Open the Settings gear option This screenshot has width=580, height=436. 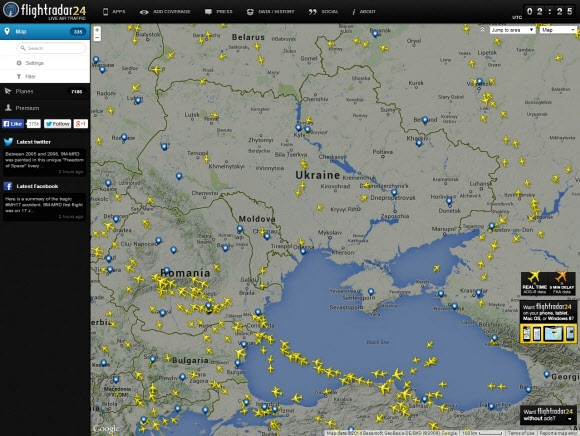pos(30,63)
